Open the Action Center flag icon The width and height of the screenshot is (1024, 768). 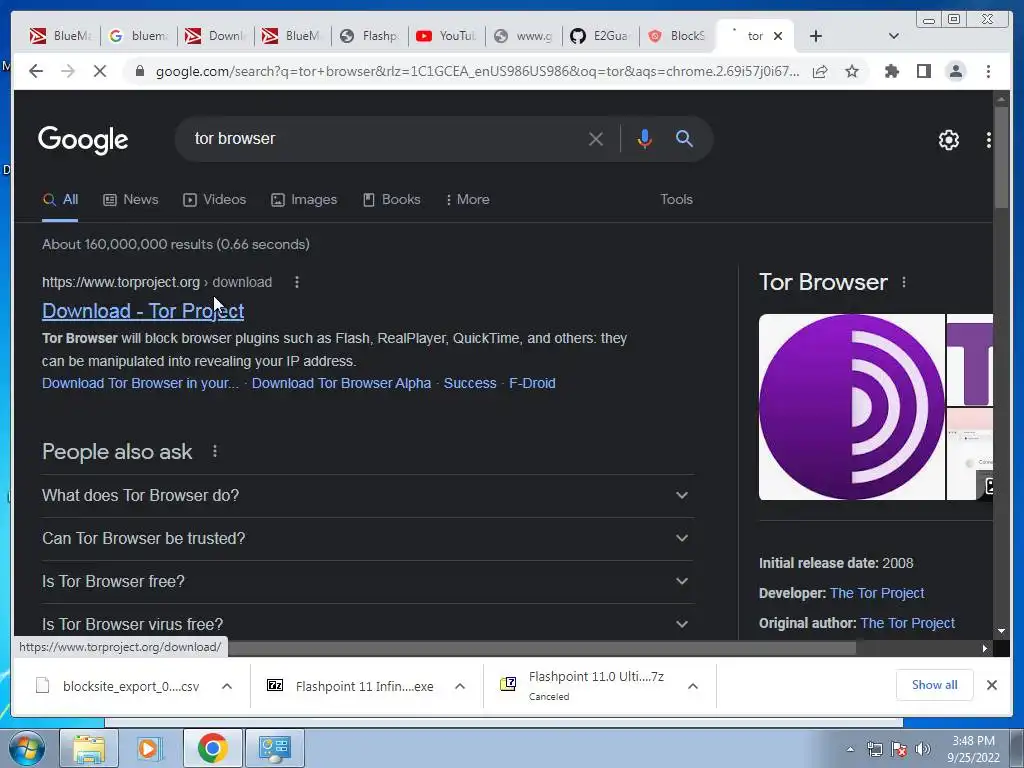899,749
